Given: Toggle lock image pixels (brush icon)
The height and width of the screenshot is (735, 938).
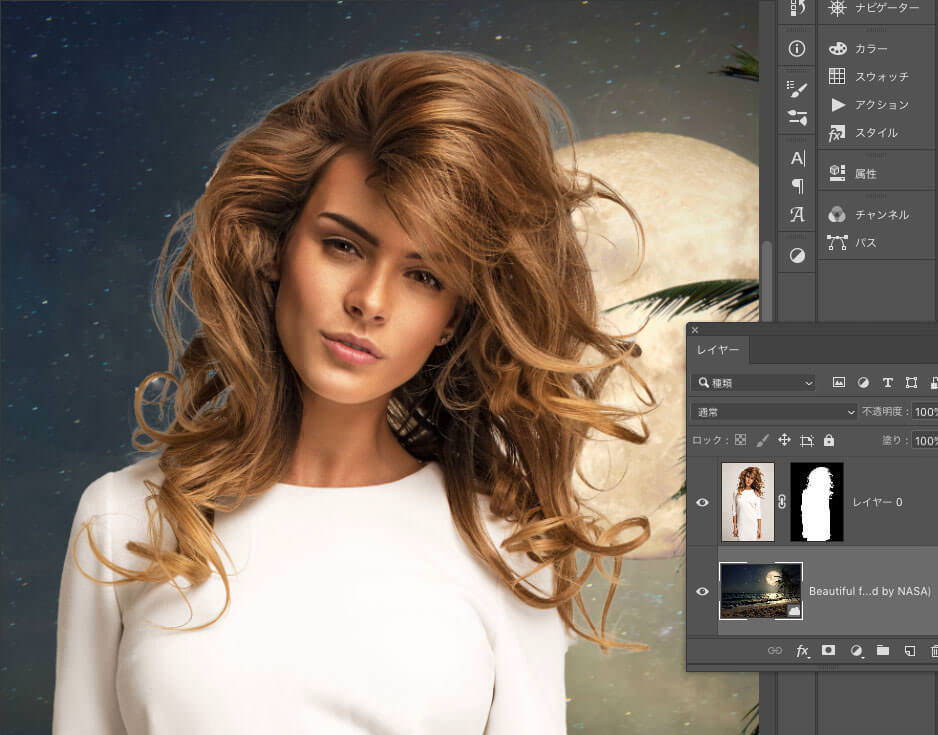Looking at the screenshot, I should click(762, 441).
